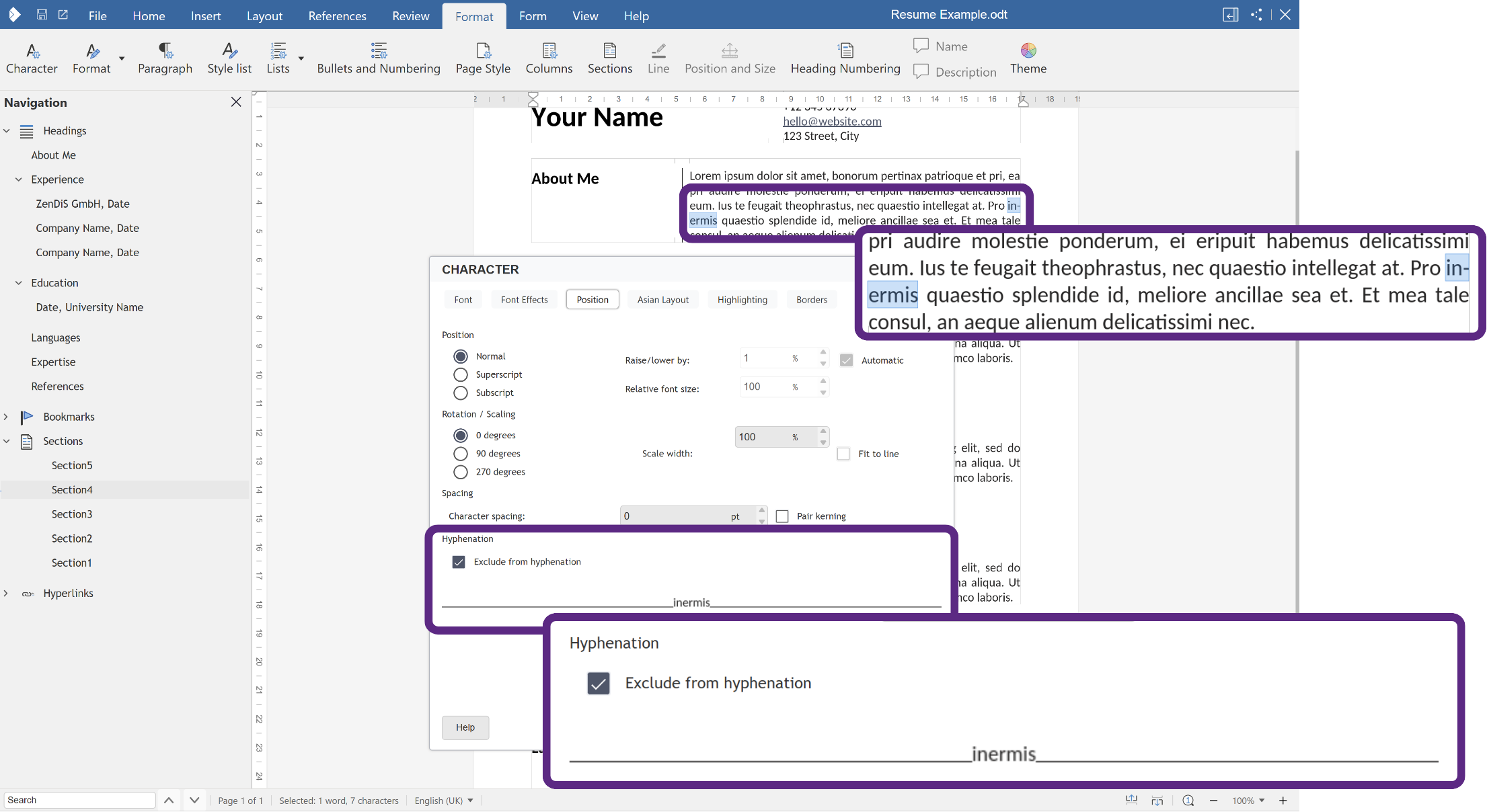Expand the Bookmarks tree node
The height and width of the screenshot is (812, 1487).
pyautogui.click(x=6, y=417)
